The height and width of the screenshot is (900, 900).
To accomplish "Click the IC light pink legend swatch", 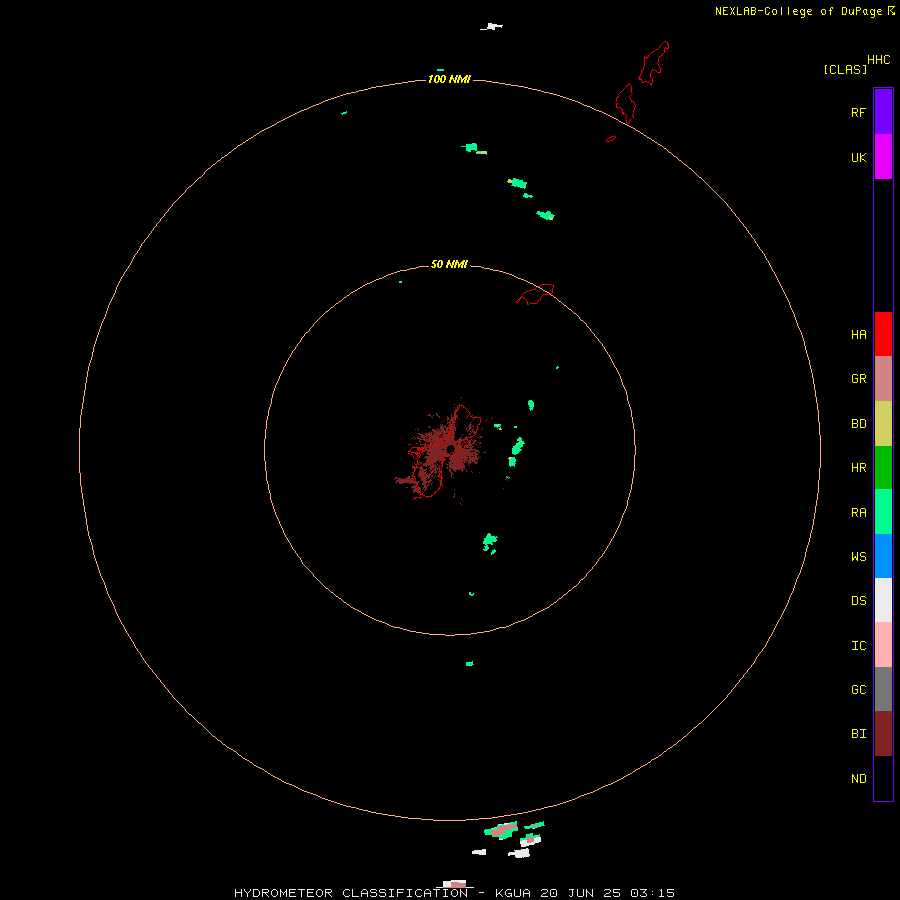I will 883,645.
